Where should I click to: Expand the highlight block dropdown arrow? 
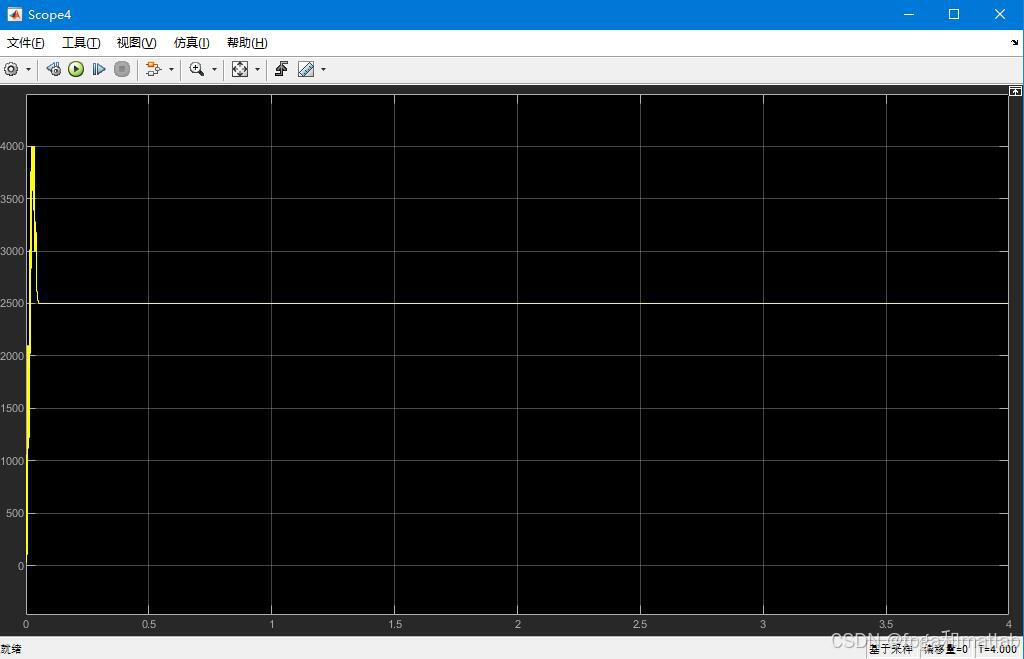coord(171,69)
